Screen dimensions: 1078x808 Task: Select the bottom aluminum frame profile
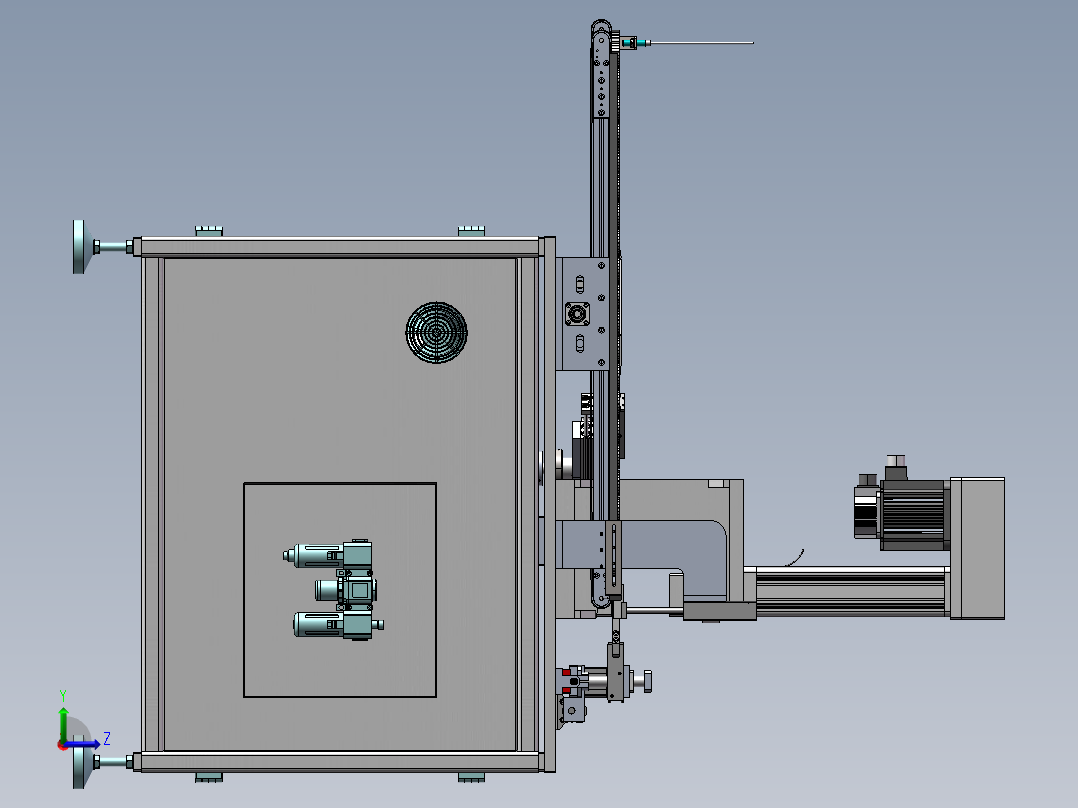click(x=340, y=761)
